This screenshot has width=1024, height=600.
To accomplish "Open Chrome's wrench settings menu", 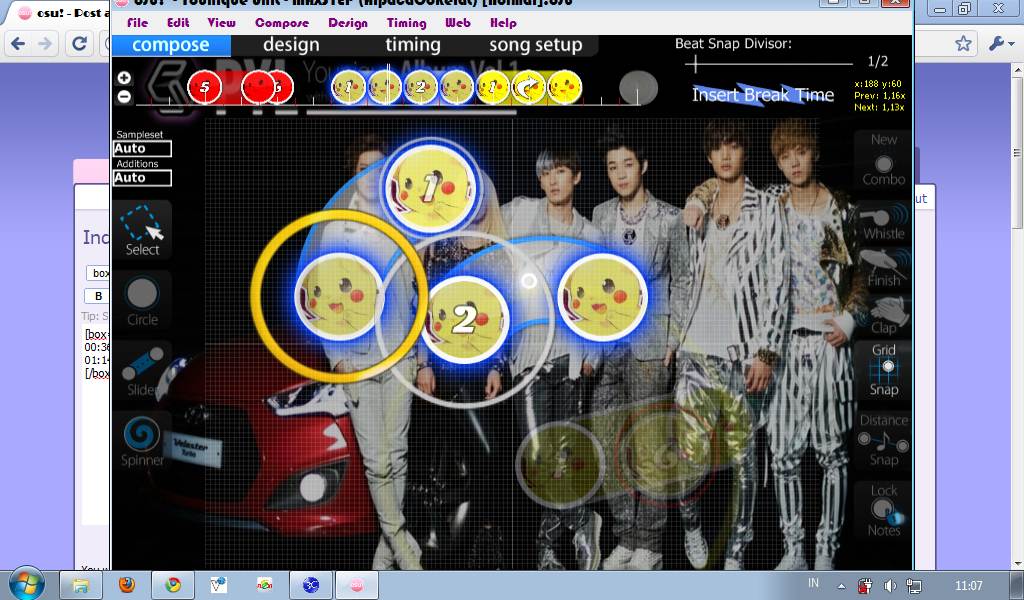I will [997, 44].
